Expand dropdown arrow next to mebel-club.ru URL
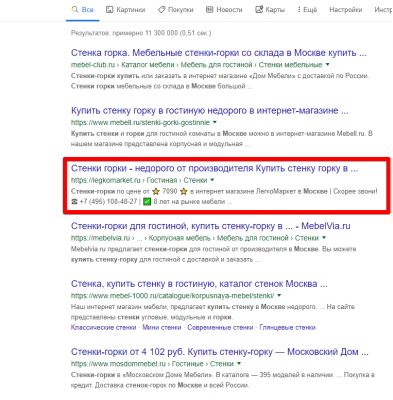Screen dimensions: 393x400 [x=327, y=64]
